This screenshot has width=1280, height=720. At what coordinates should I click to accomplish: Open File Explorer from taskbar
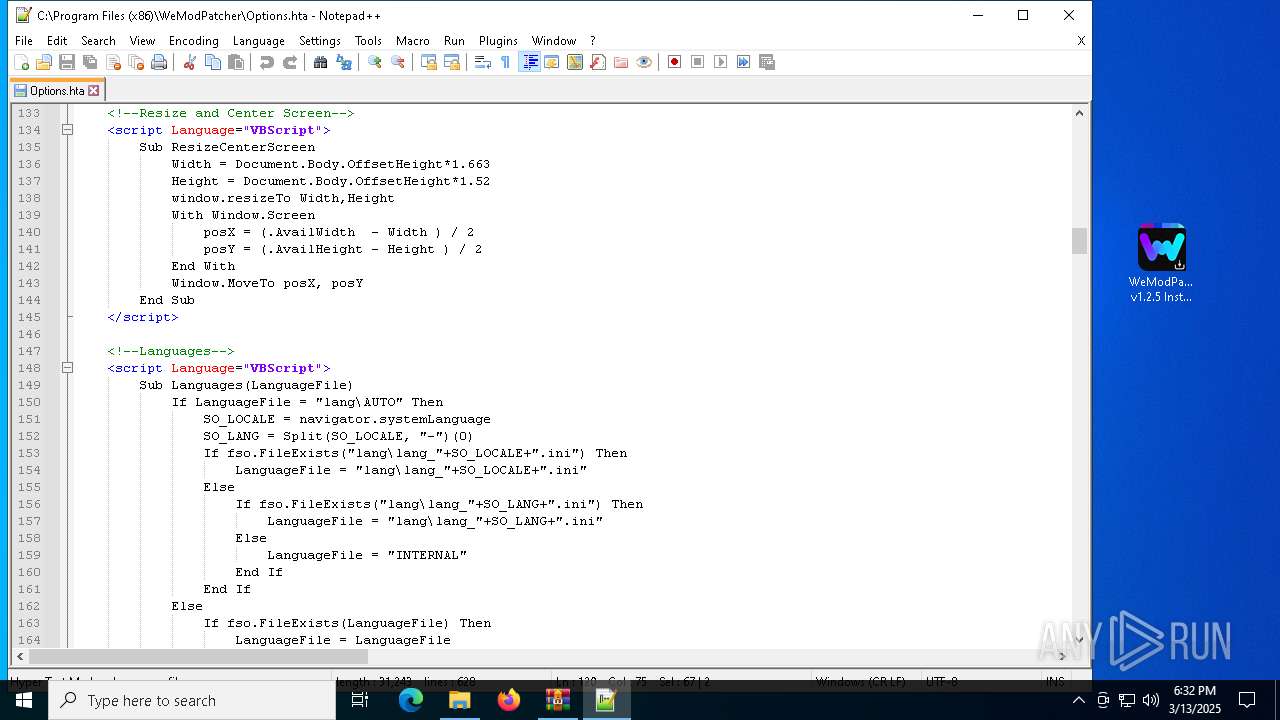coord(459,700)
